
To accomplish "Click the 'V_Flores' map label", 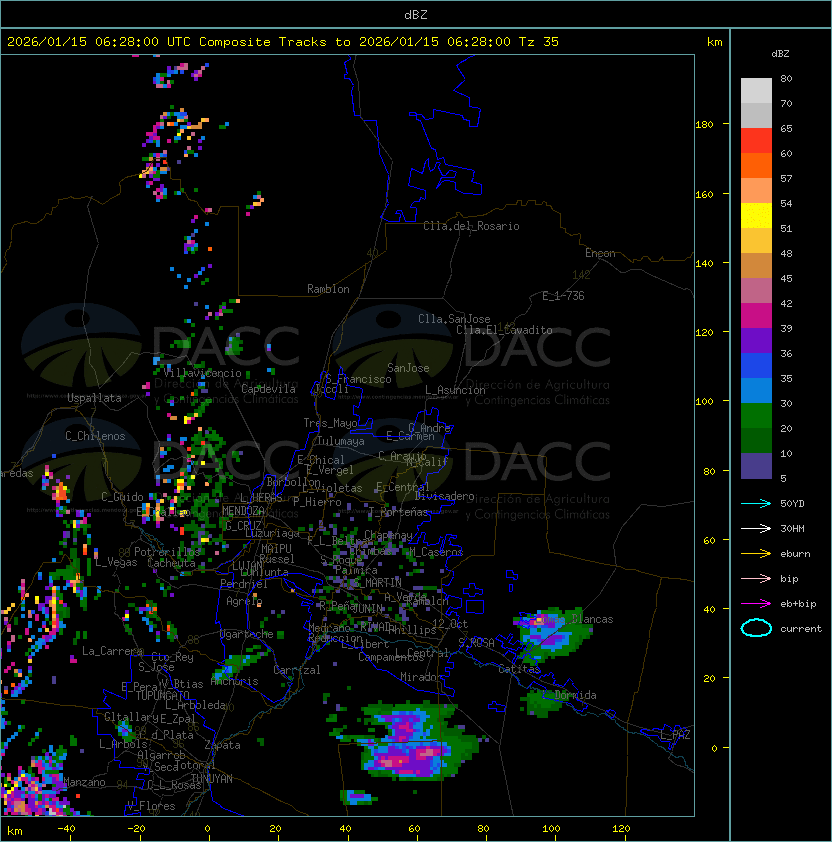I will [x=151, y=806].
